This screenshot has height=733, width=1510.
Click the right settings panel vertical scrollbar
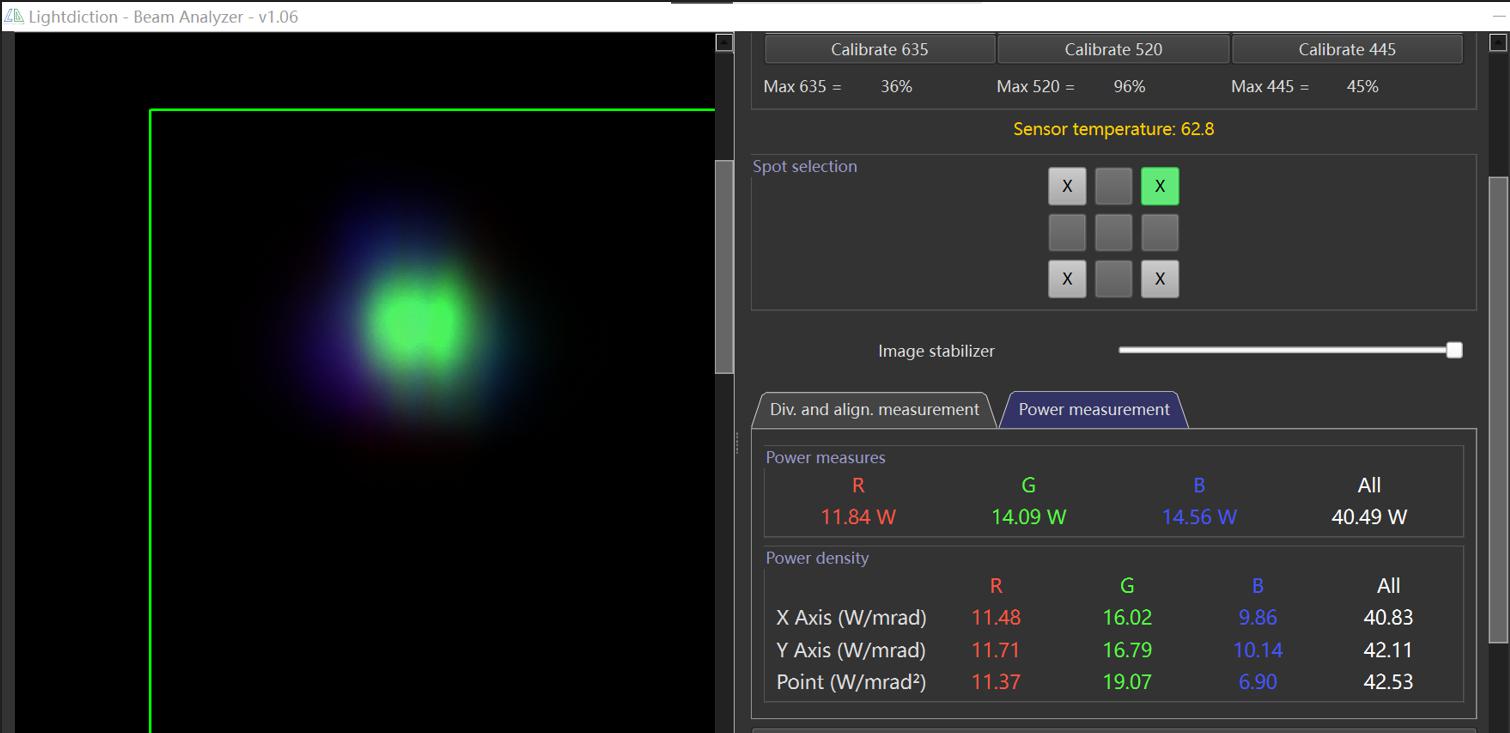(x=1498, y=410)
